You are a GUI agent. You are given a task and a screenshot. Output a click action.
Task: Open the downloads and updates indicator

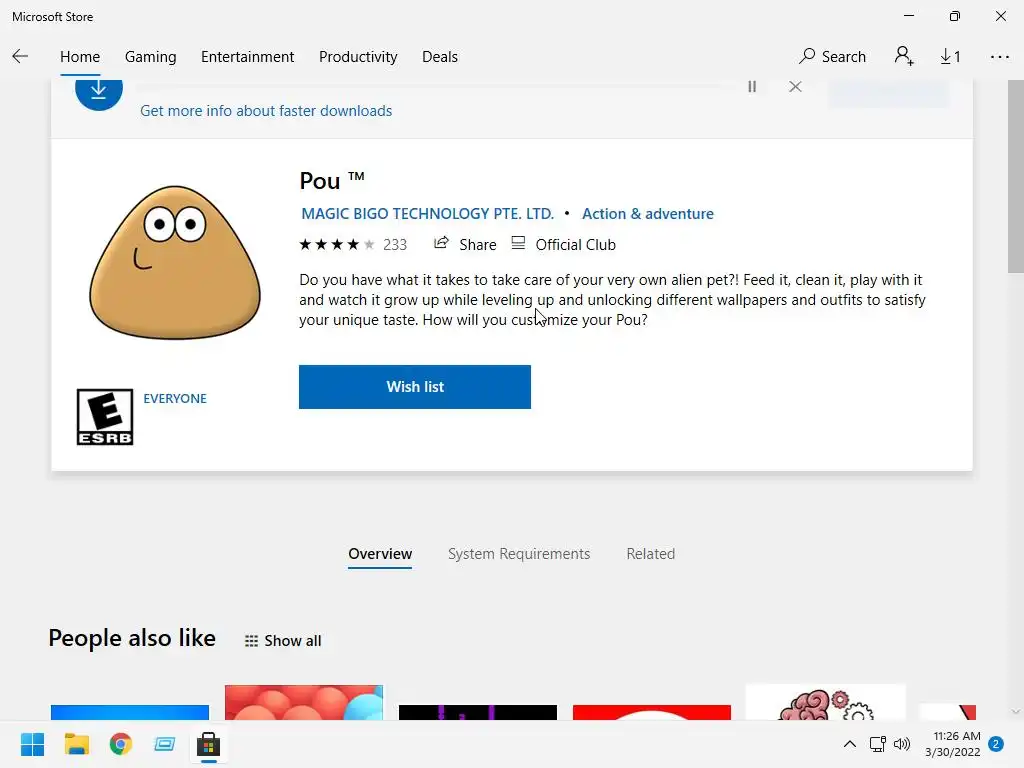[x=950, y=57]
